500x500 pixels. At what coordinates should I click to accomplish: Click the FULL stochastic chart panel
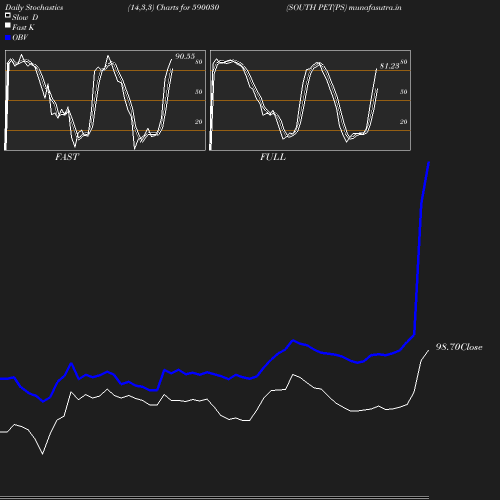[x=310, y=100]
